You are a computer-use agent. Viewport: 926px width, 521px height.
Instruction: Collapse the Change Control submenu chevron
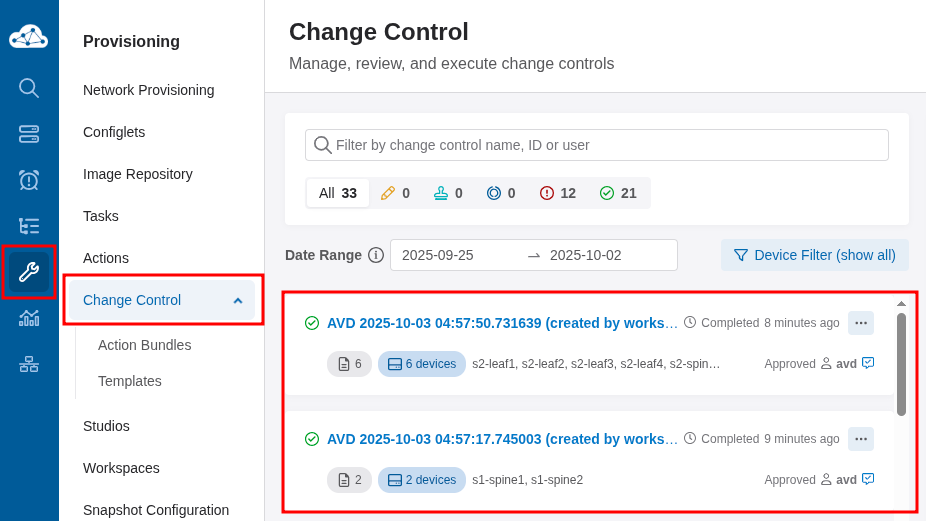(x=238, y=300)
